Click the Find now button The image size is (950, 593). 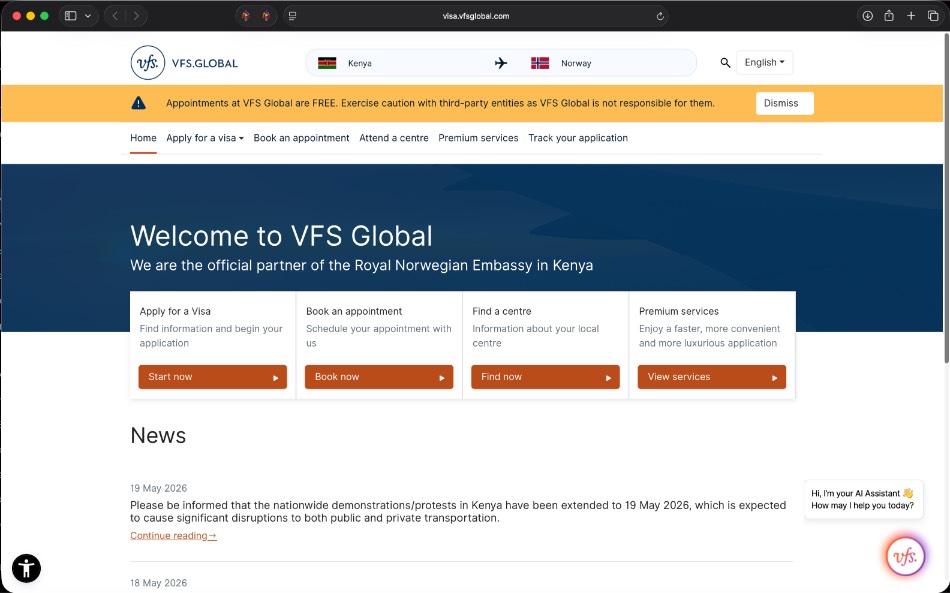[545, 377]
